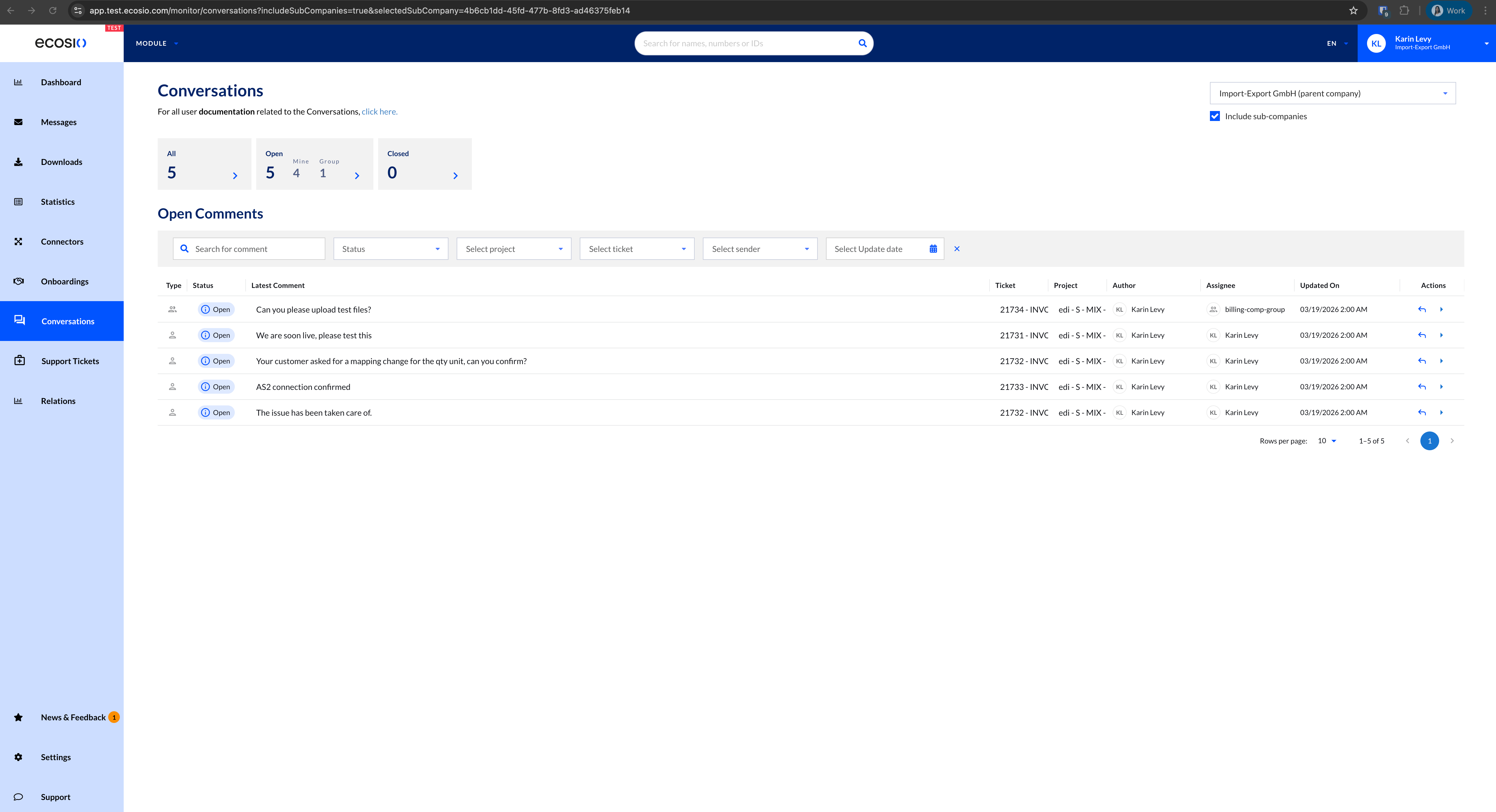This screenshot has width=1496, height=812.
Task: Click ticket '21734 - INVC' cell
Action: point(1024,309)
